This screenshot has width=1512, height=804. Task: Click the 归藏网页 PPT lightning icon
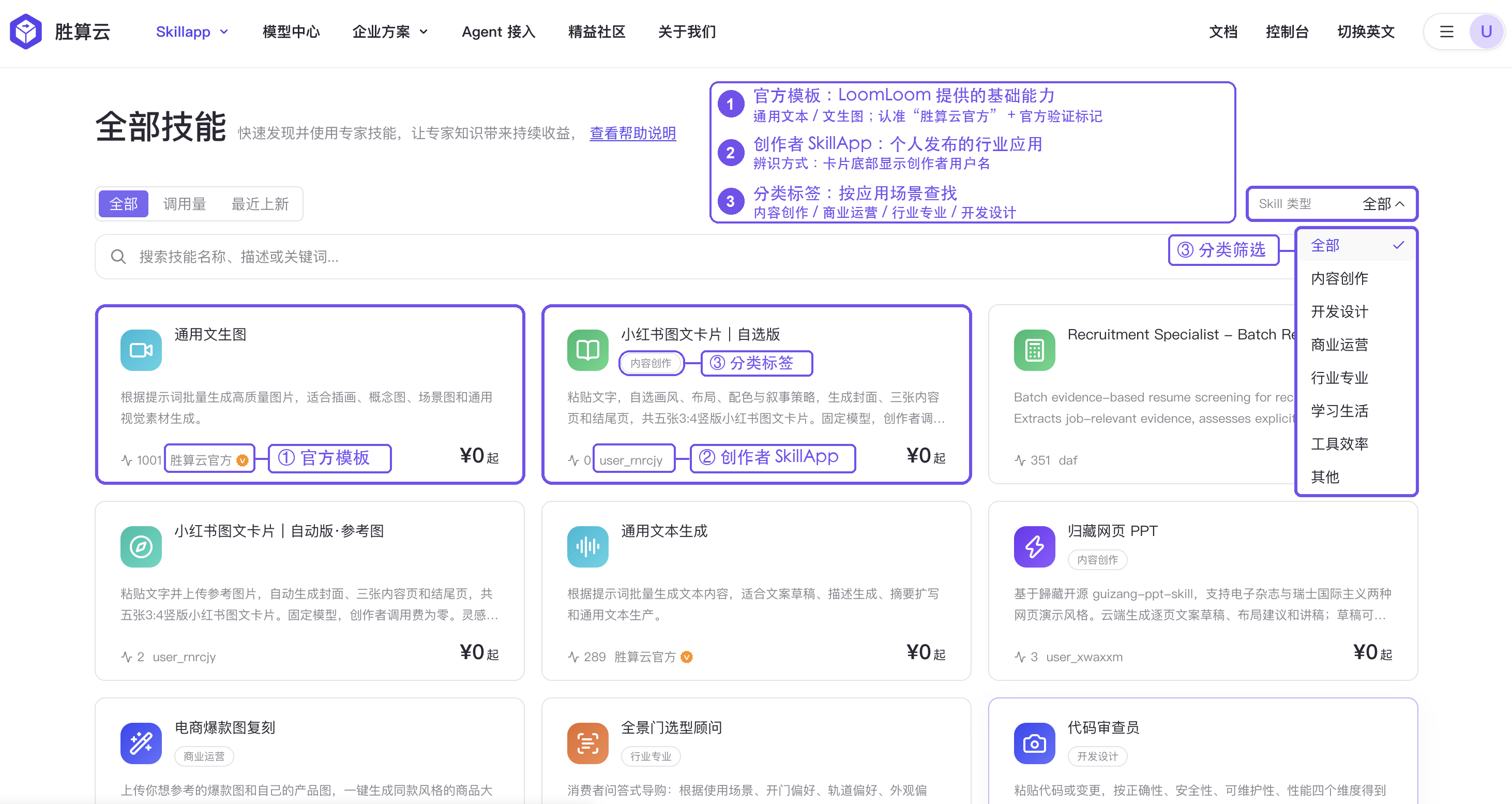click(1034, 547)
